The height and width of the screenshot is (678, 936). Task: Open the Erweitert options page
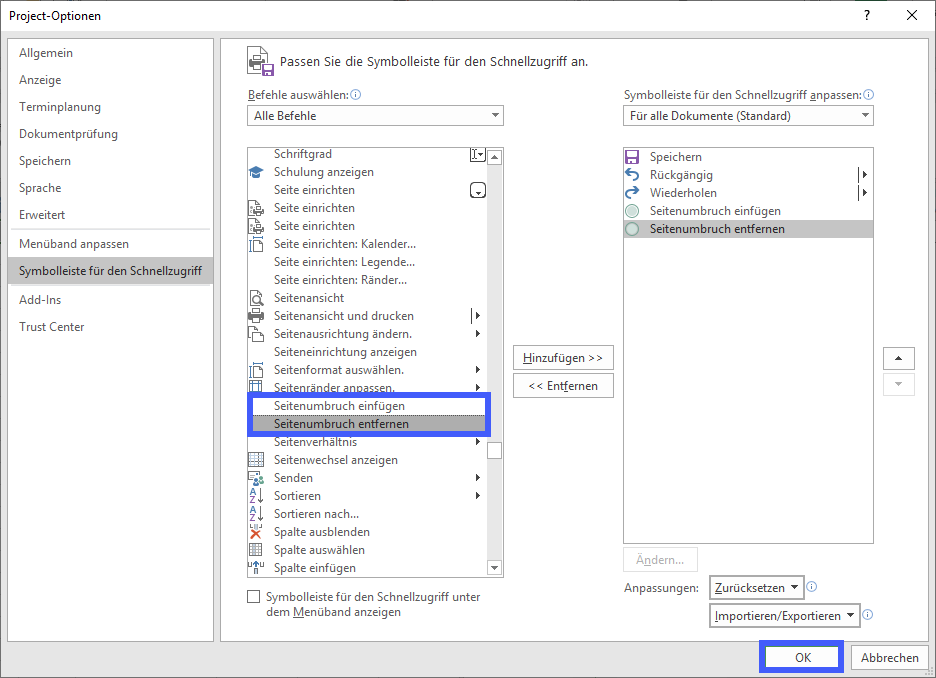pyautogui.click(x=110, y=214)
